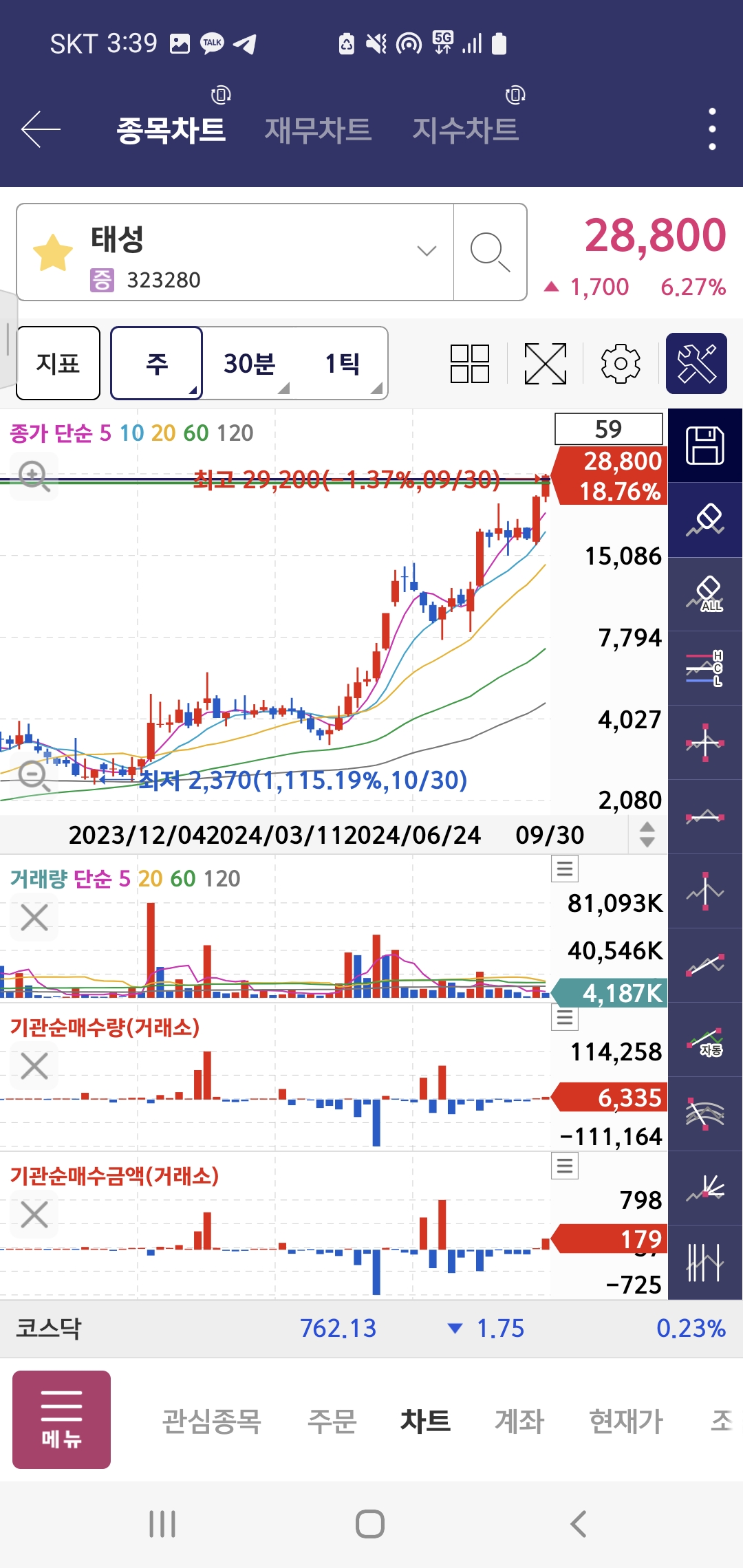Open the 주 period dropdown

click(x=157, y=363)
